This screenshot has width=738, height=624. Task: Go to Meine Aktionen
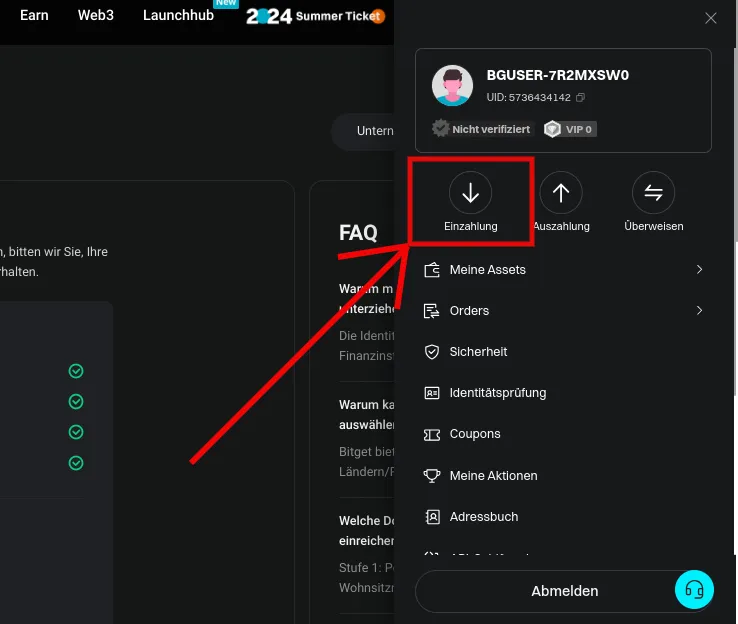(493, 476)
